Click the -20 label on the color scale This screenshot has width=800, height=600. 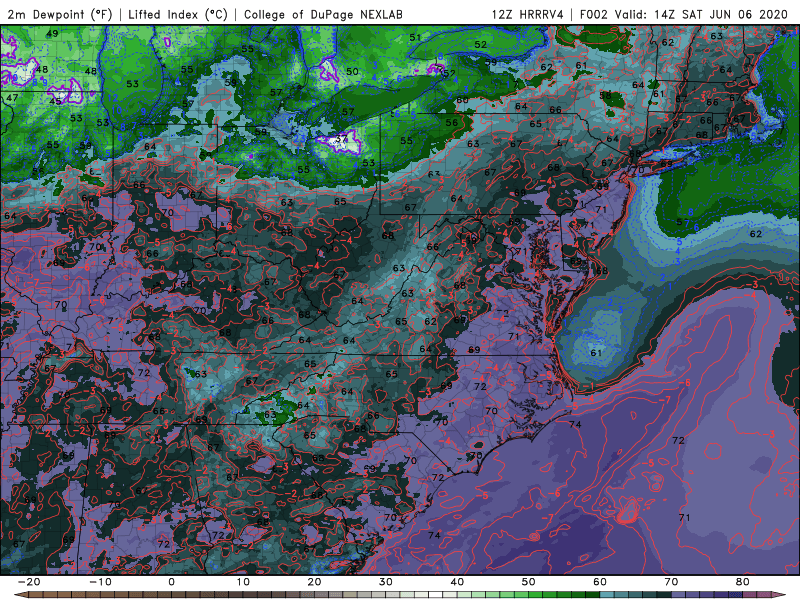click(29, 582)
